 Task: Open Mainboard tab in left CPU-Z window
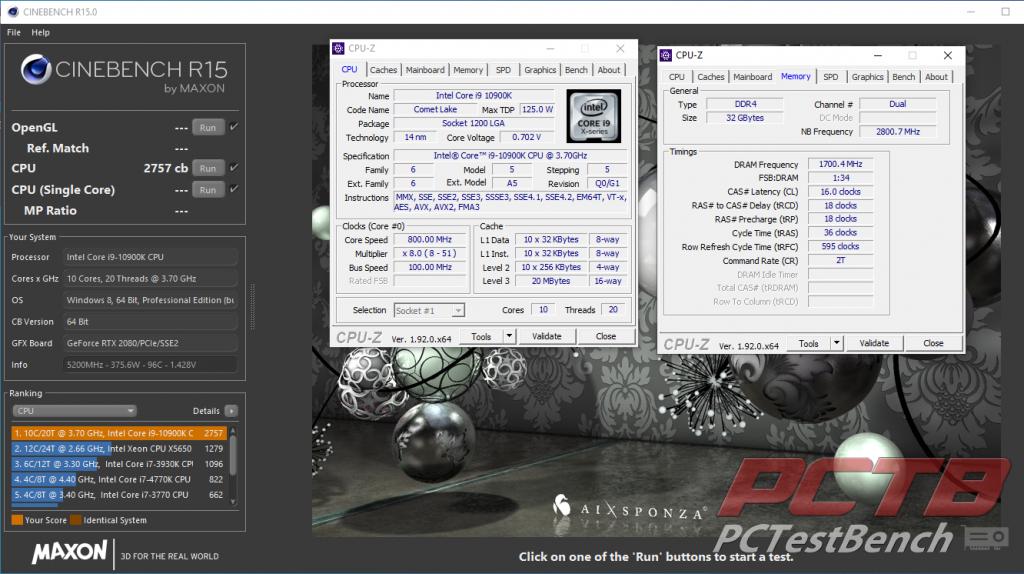coord(424,70)
